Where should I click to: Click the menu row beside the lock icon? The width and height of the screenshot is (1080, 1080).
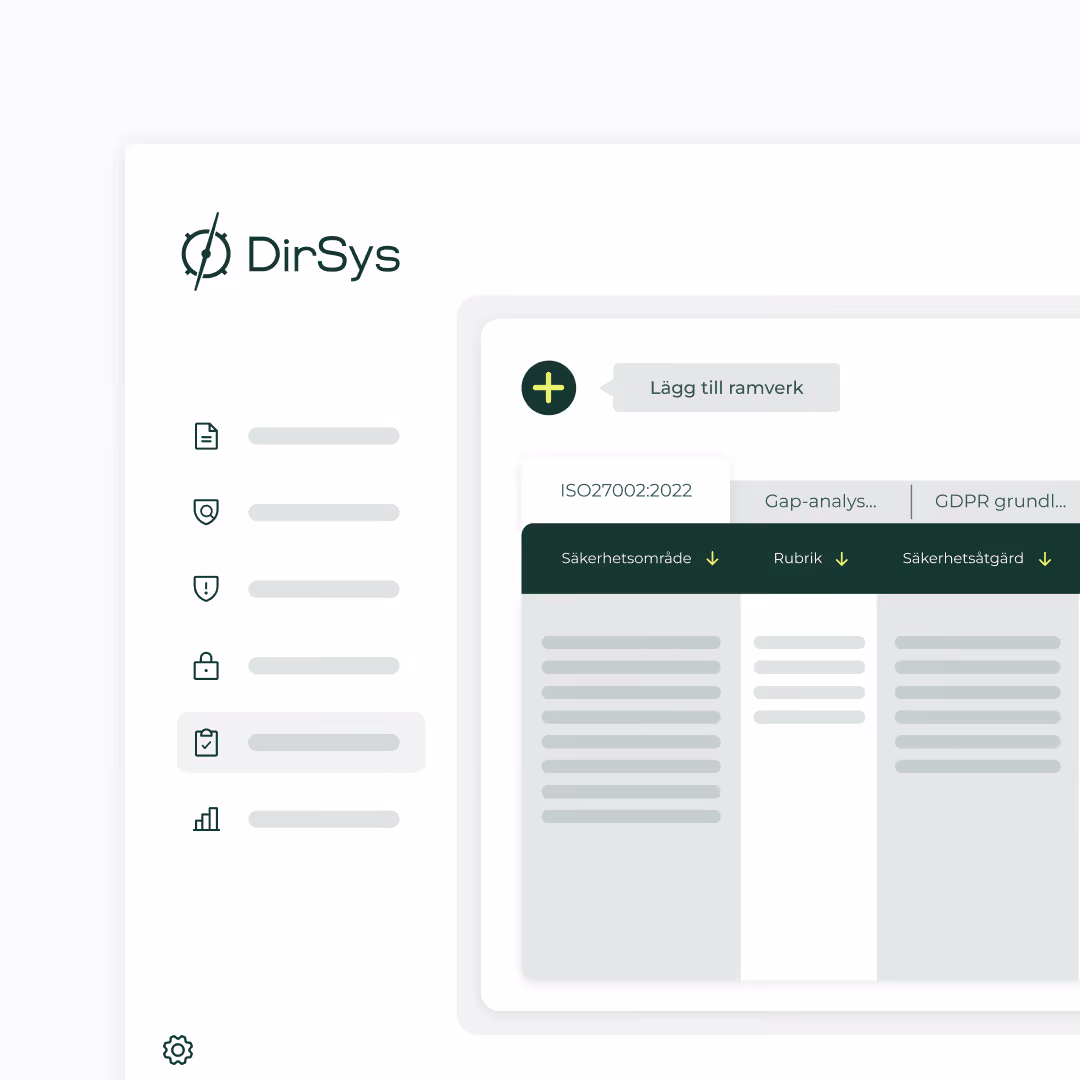click(x=323, y=666)
